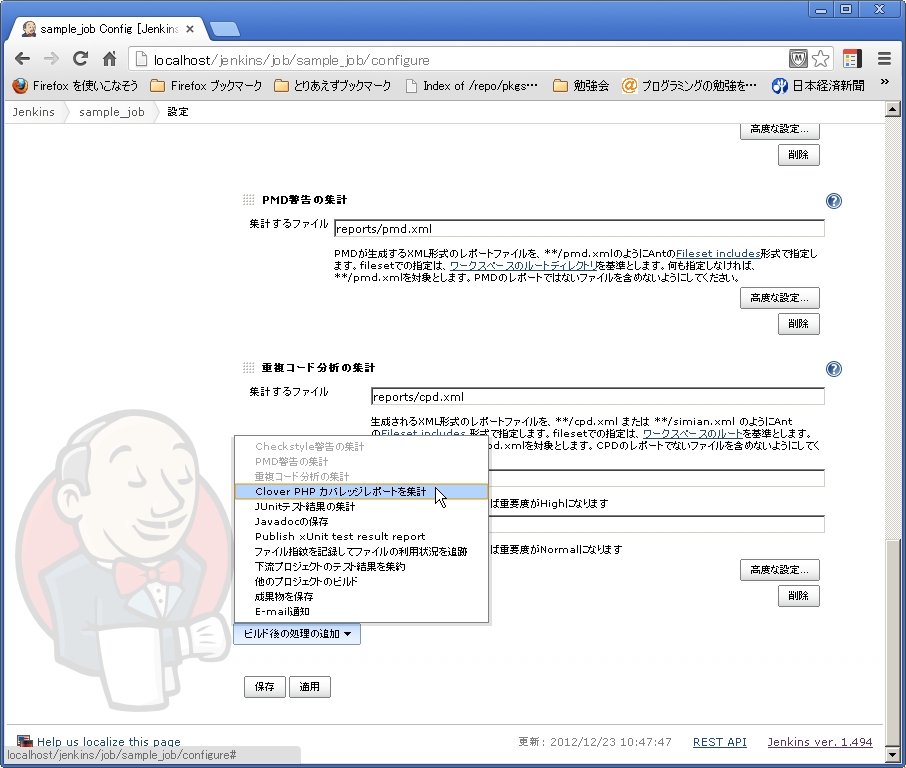Click the 保存 button
Image resolution: width=906 pixels, height=768 pixels.
pyautogui.click(x=265, y=687)
